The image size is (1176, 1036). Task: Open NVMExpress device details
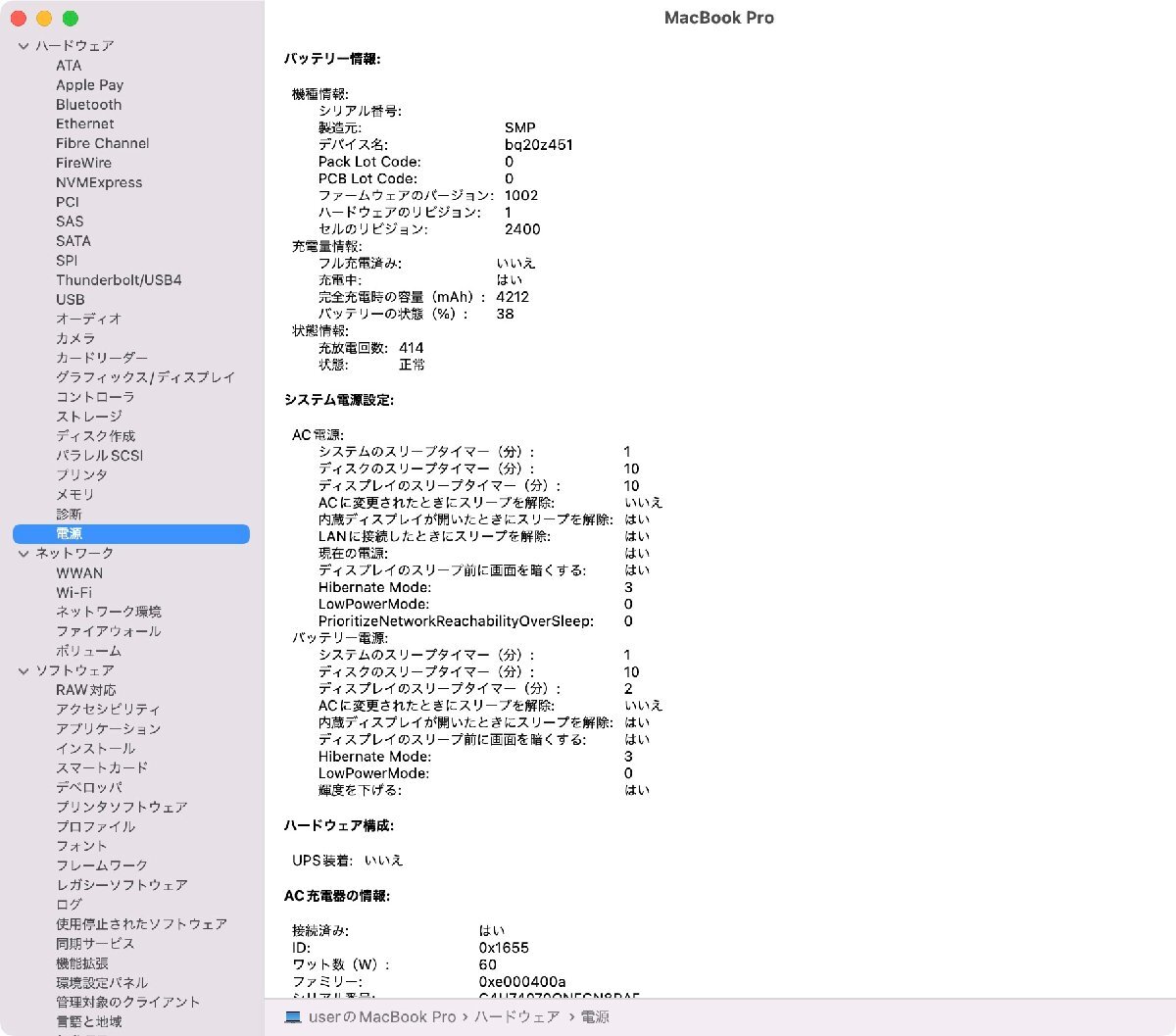click(100, 182)
